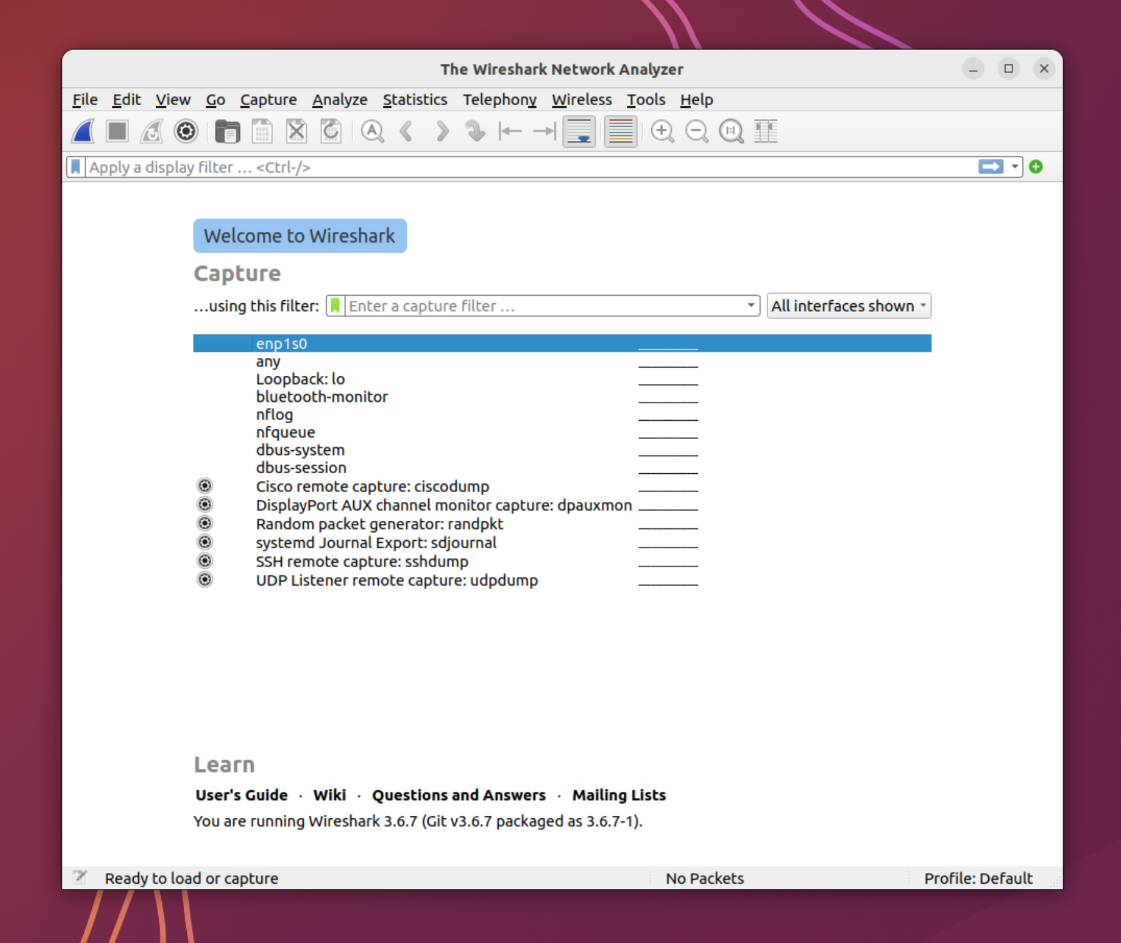
Task: Jump to the first packet icon
Action: (510, 132)
